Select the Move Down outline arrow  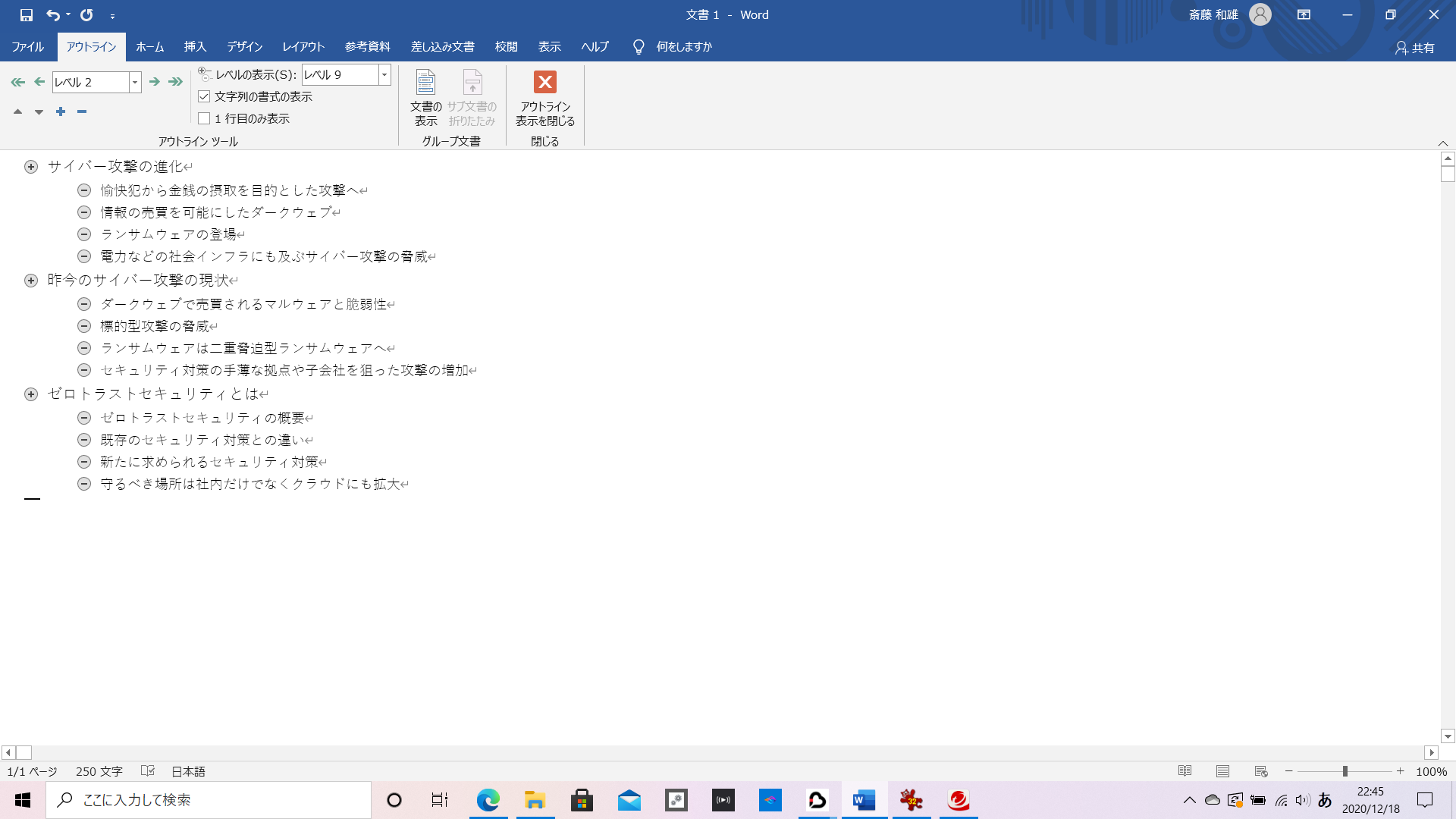click(38, 111)
